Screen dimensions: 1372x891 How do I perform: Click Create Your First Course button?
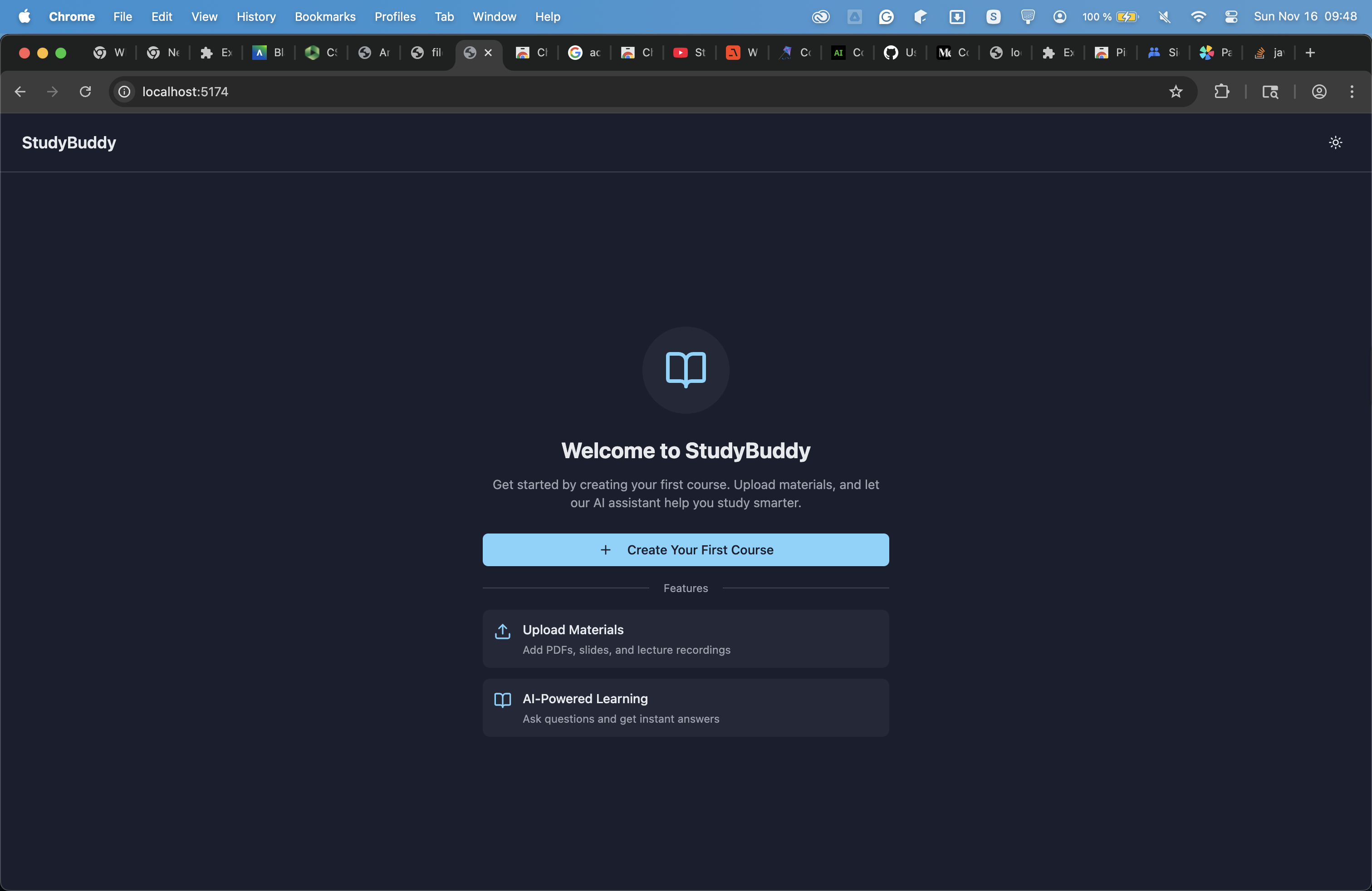pyautogui.click(x=686, y=549)
